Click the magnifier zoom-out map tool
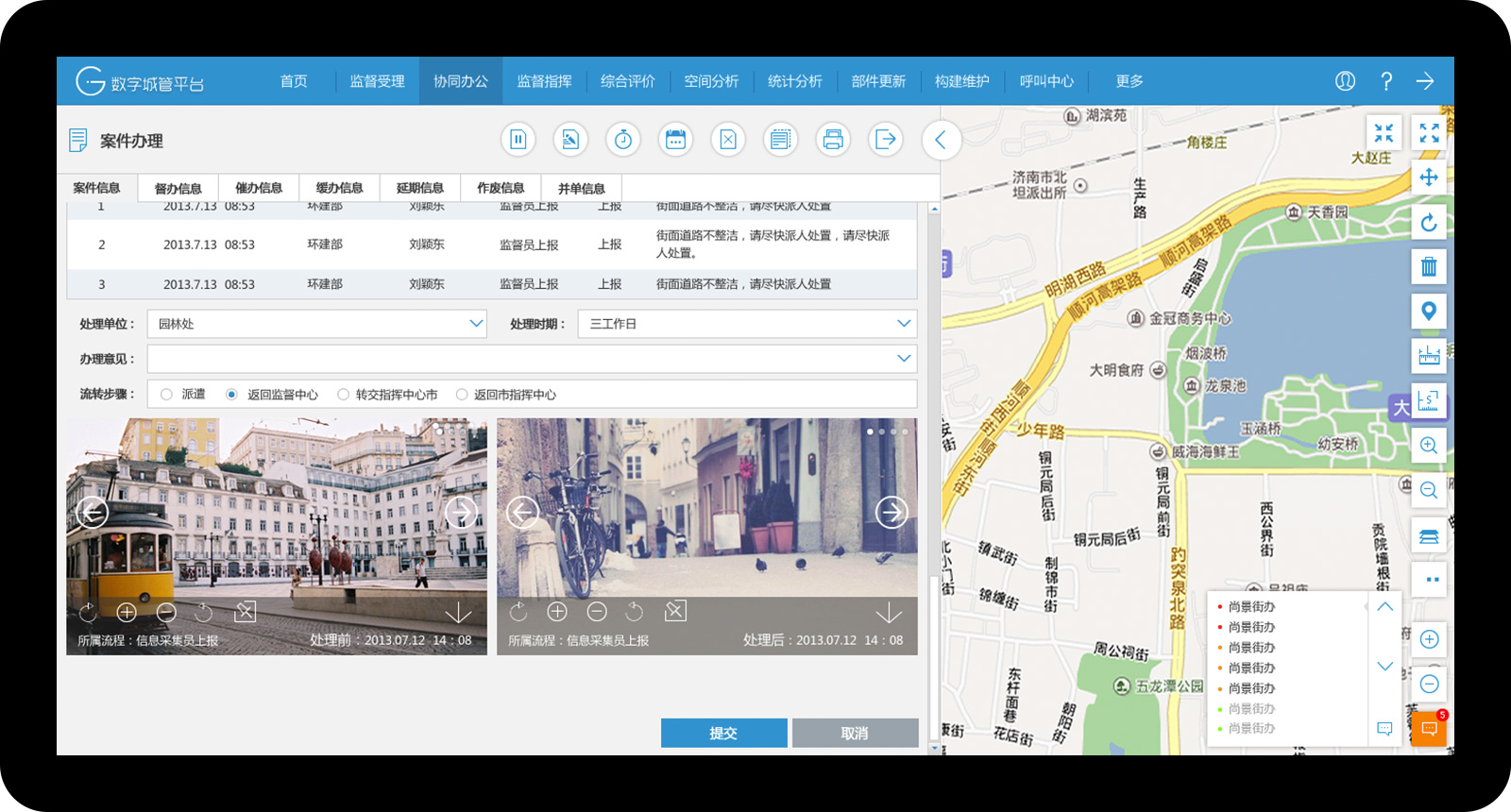1511x812 pixels. click(1429, 489)
